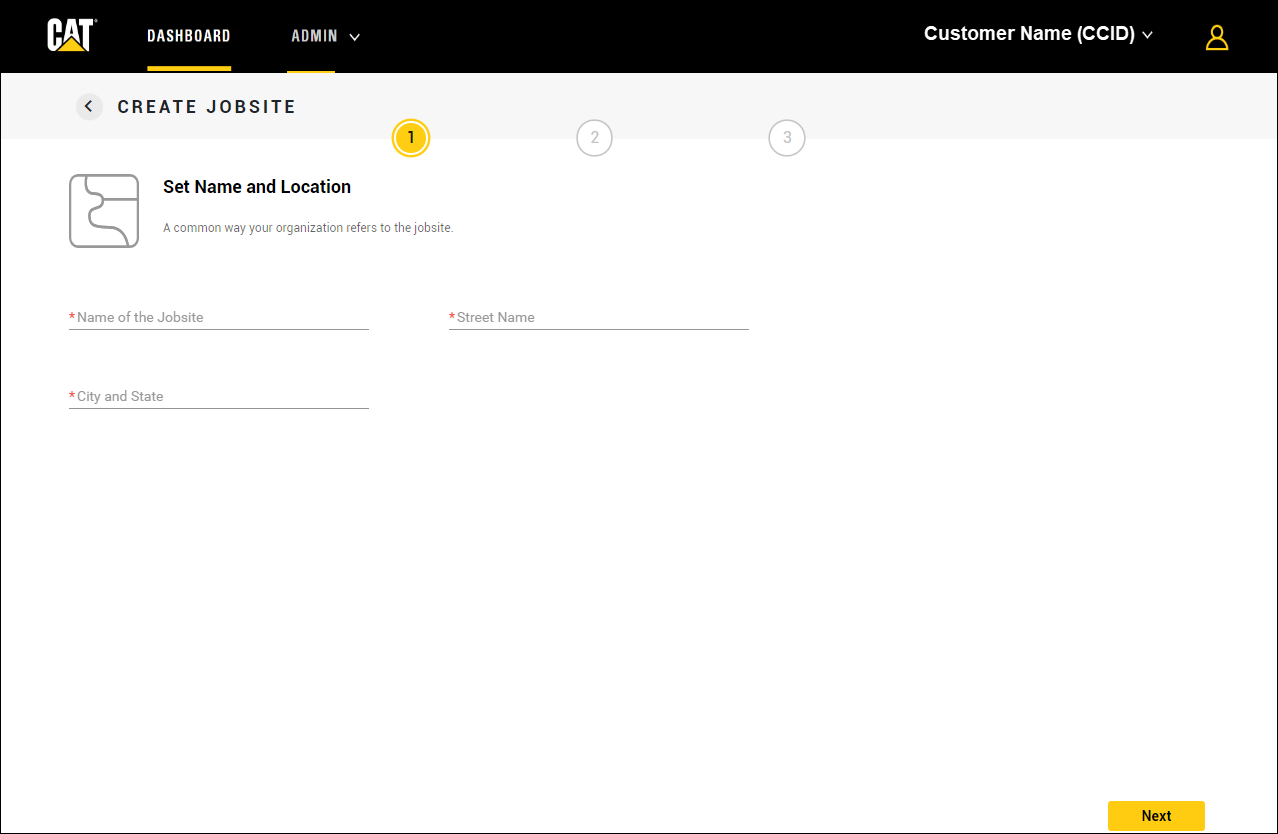Image resolution: width=1278 pixels, height=834 pixels.
Task: Open the Customer Name (CCID) dropdown
Action: tap(1028, 34)
